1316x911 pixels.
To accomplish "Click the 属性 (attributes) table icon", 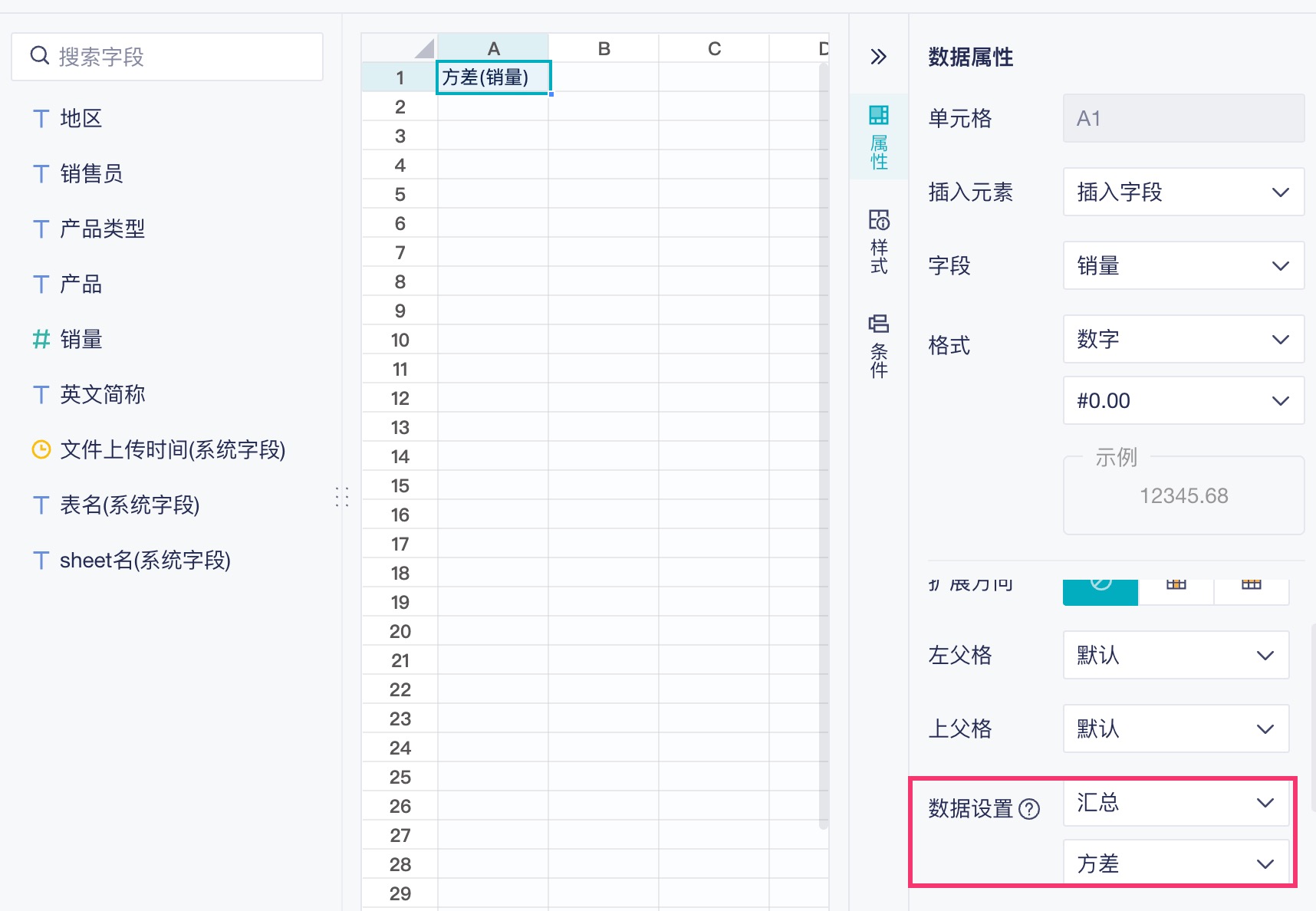I will 879,116.
